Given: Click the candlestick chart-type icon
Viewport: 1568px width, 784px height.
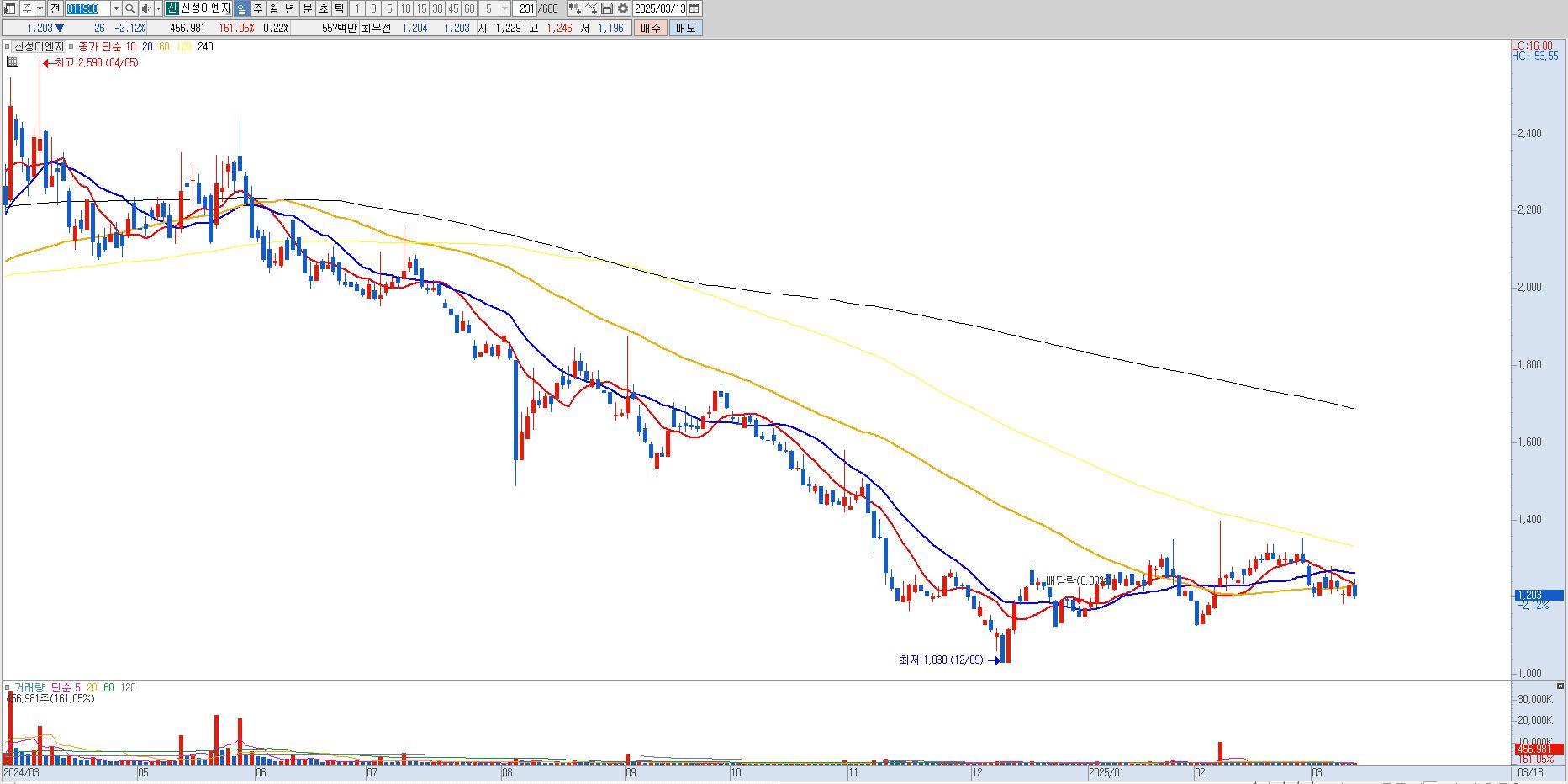Looking at the screenshot, I should click(x=574, y=8).
